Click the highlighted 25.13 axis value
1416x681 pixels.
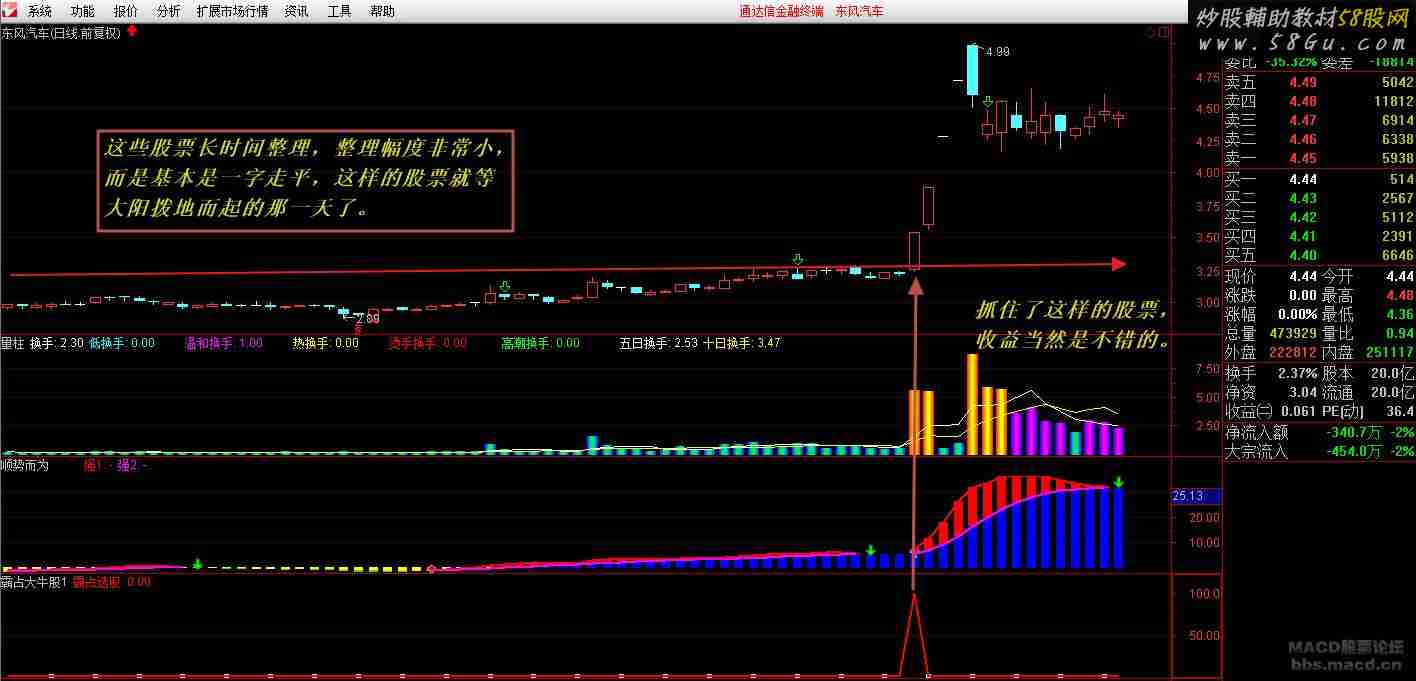click(x=1196, y=496)
